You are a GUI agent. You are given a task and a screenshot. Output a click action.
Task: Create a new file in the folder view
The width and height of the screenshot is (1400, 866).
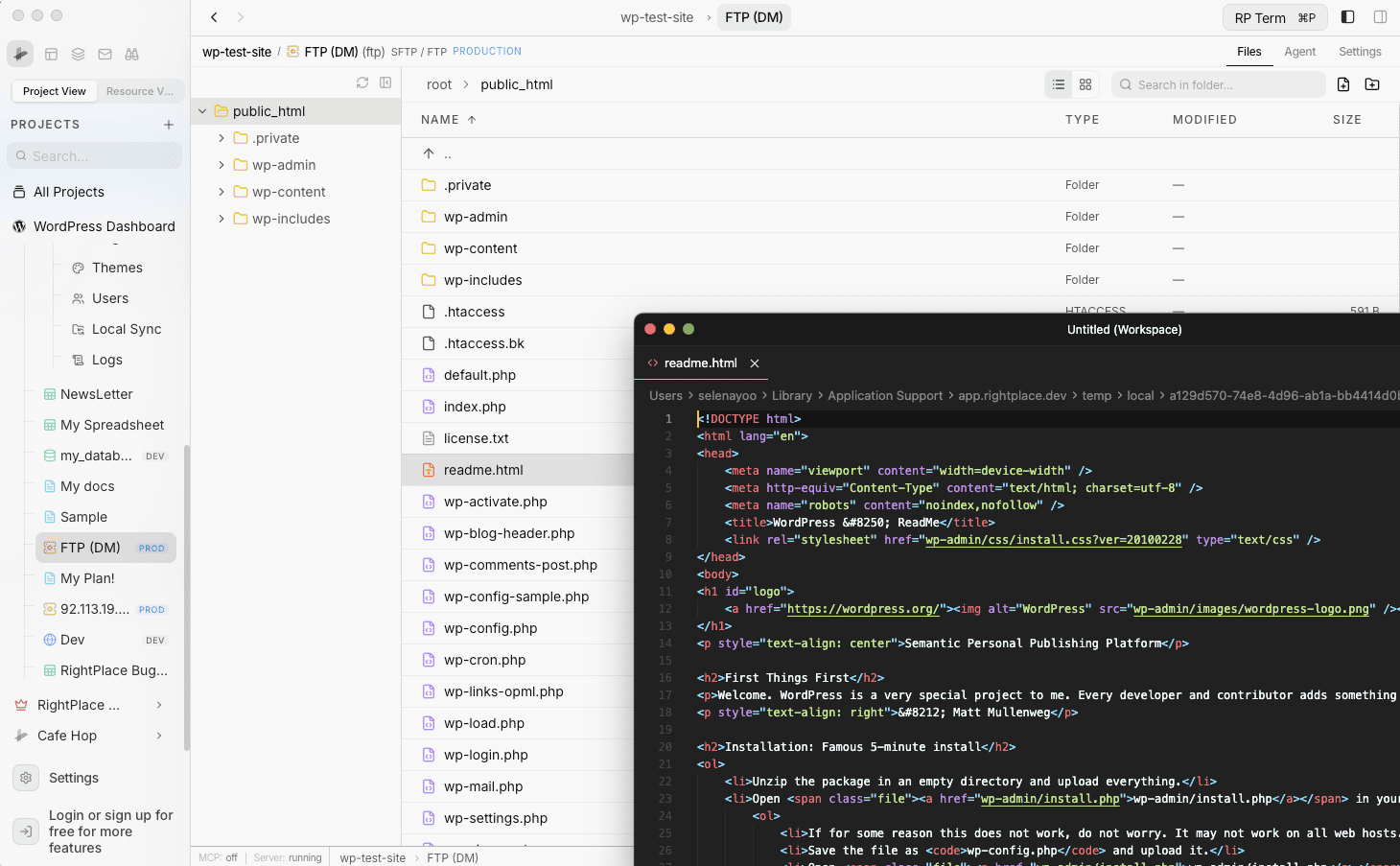point(1343,84)
